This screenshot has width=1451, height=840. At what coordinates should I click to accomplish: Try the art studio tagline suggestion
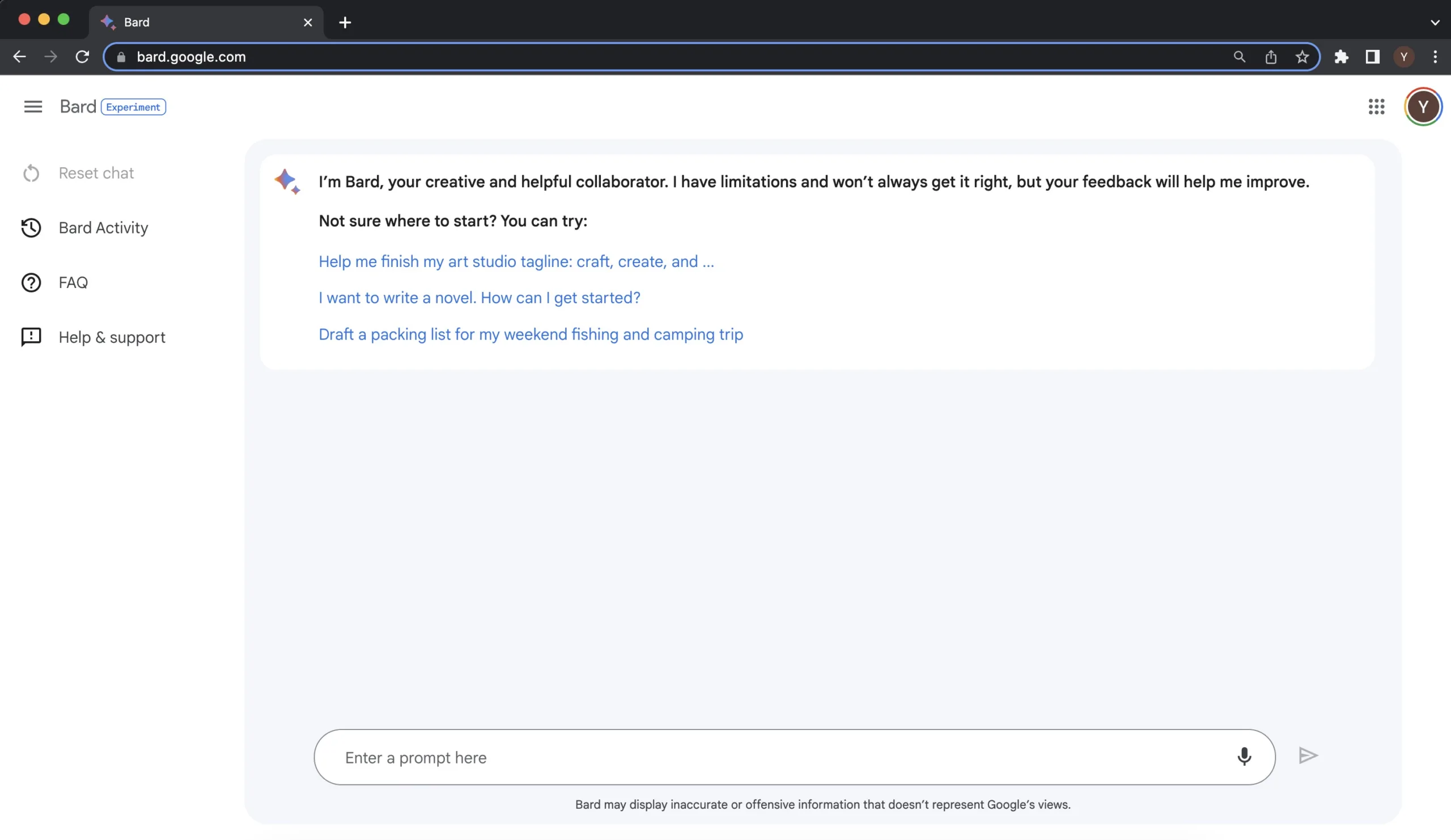(516, 261)
